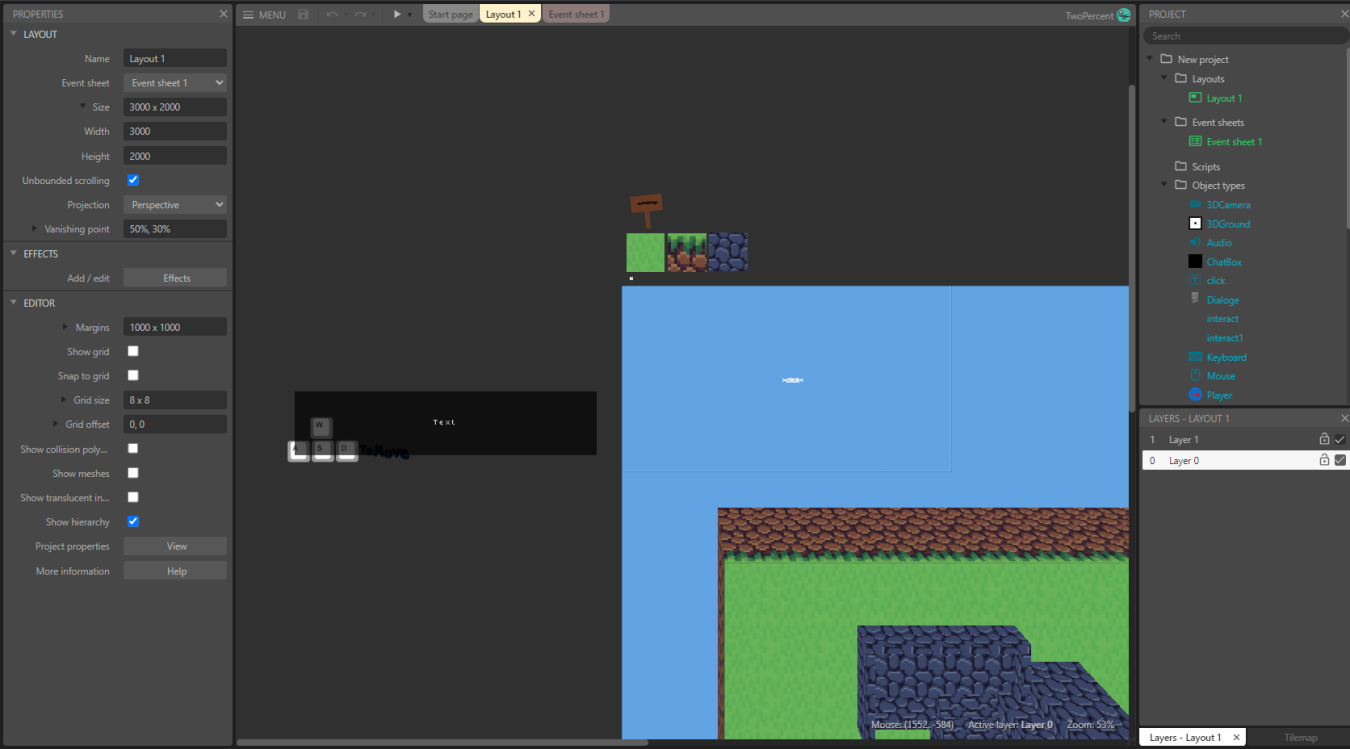This screenshot has width=1350, height=749.
Task: Select the Keyboard object icon
Action: (1195, 357)
